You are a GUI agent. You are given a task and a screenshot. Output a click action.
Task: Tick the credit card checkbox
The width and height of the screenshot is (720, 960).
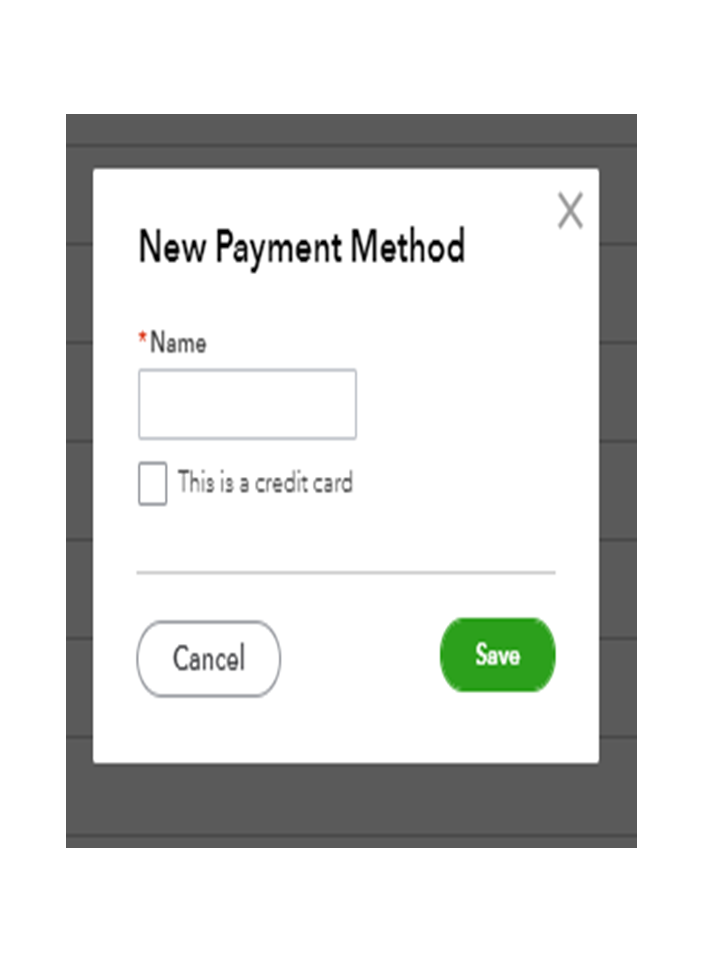pyautogui.click(x=152, y=484)
